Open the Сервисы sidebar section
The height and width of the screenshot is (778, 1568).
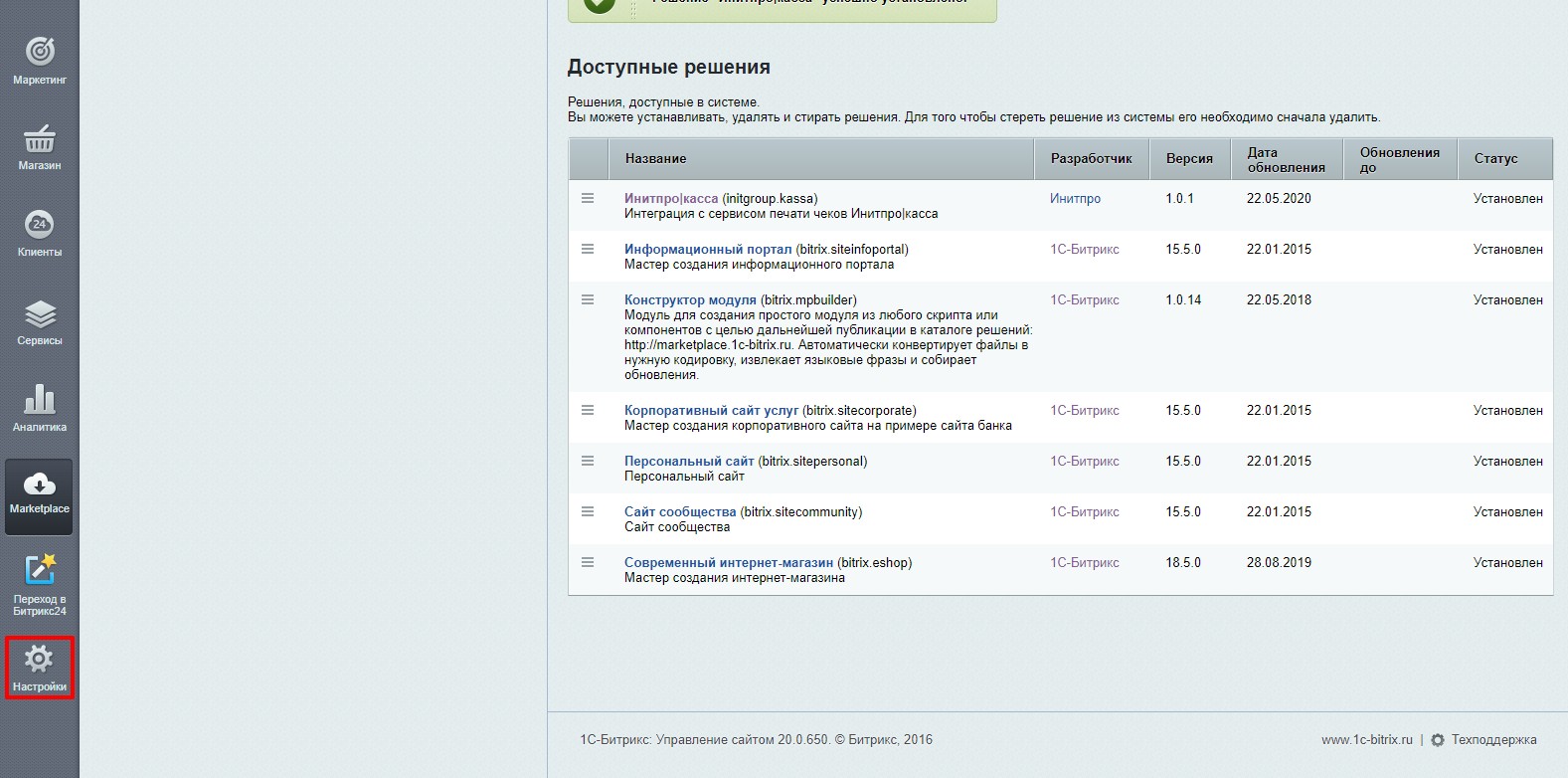pos(40,322)
